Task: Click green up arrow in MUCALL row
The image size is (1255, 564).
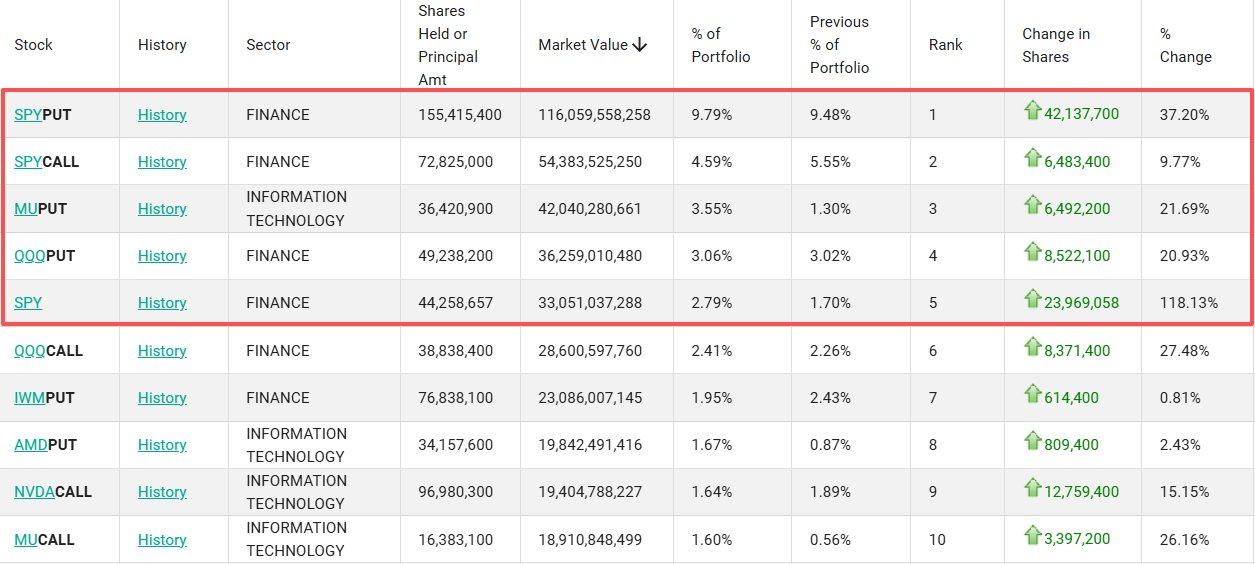Action: [x=1032, y=535]
